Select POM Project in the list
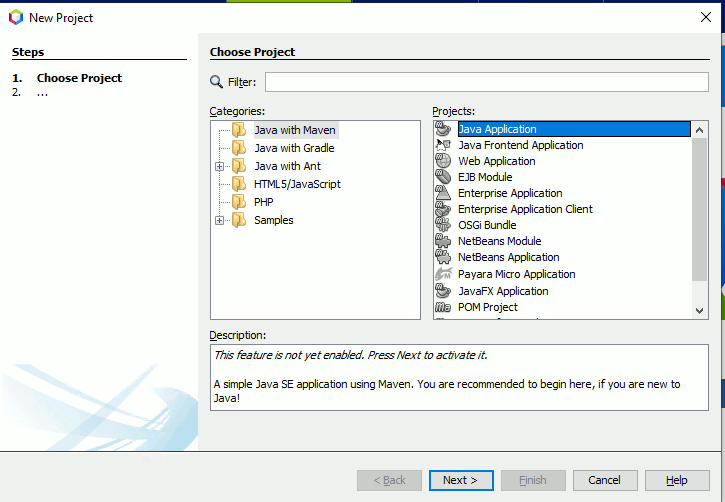The width and height of the screenshot is (725, 502). tap(488, 307)
